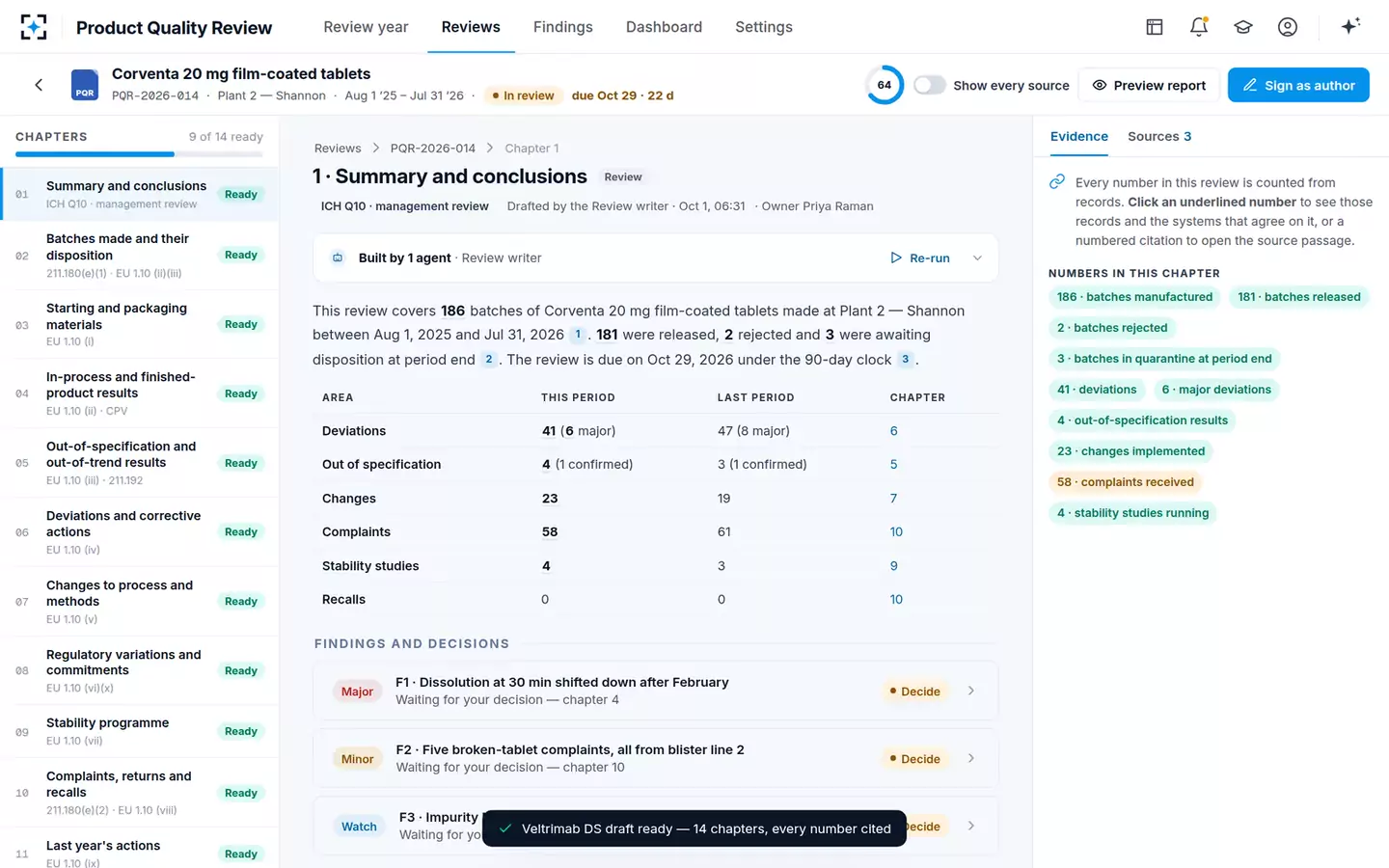Select chapter Stability programme
1389x868 pixels.
(139, 731)
